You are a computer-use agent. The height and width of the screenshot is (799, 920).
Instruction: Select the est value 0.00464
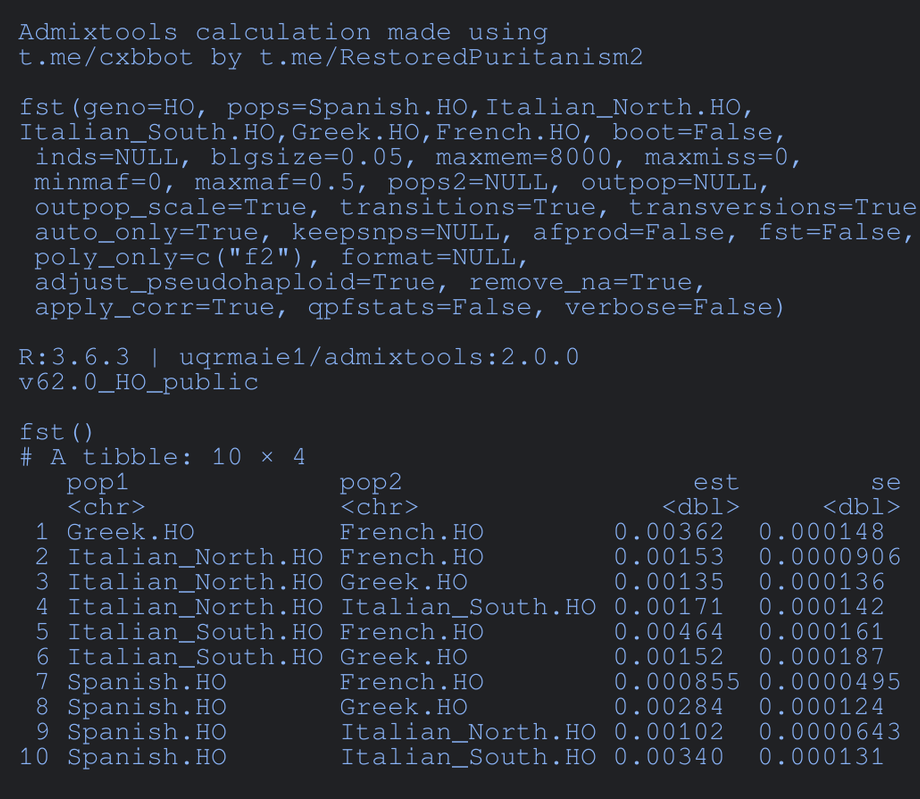[668, 632]
